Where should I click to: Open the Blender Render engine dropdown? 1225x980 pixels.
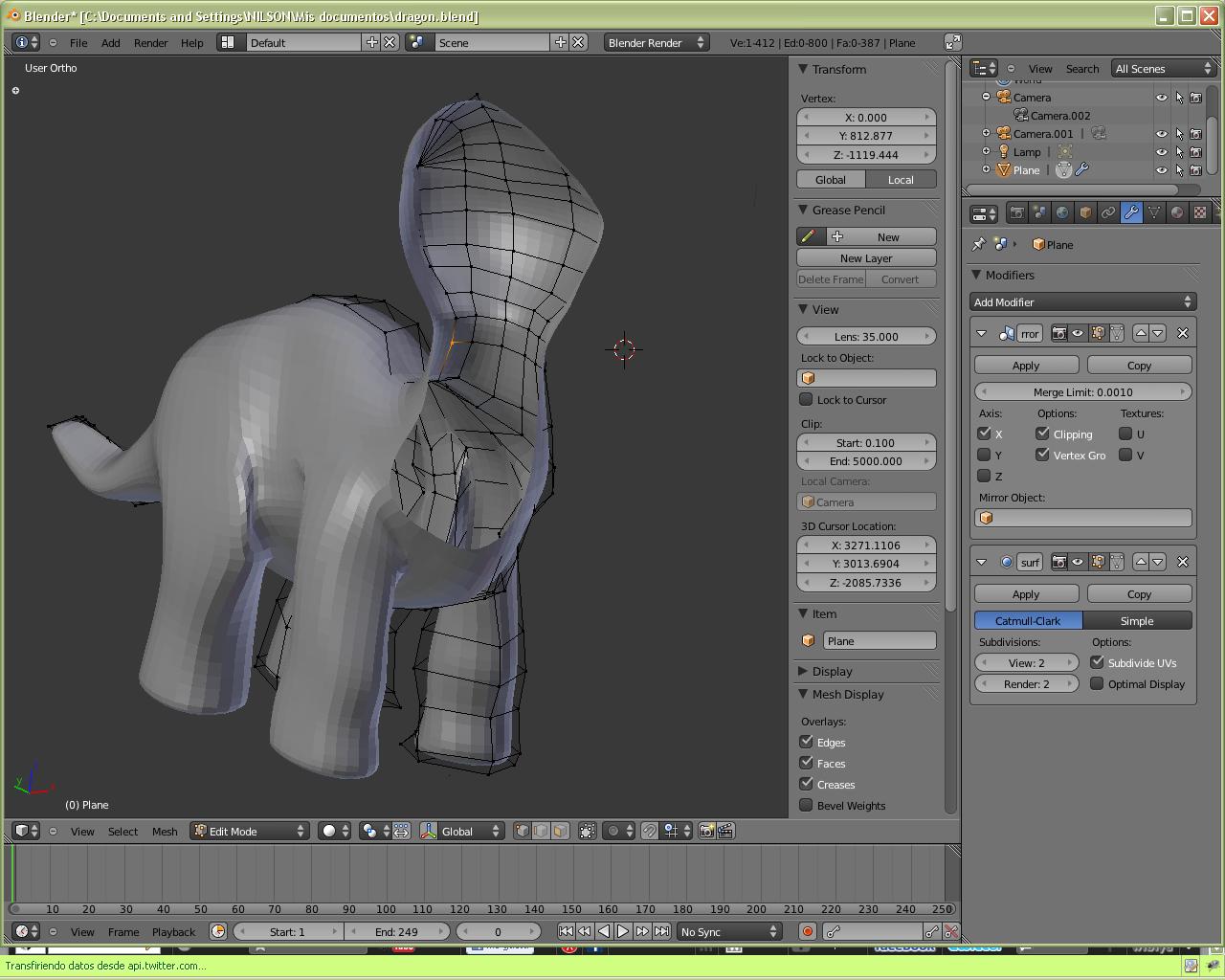[x=656, y=42]
